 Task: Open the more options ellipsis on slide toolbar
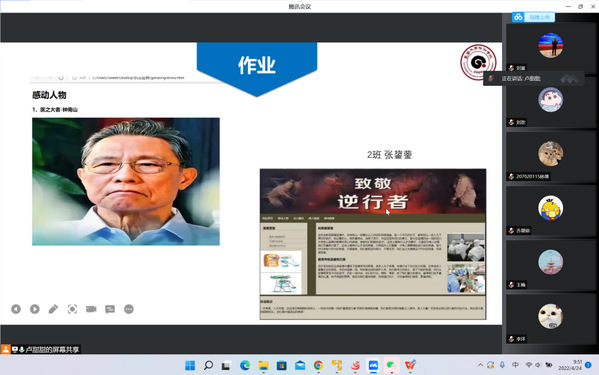129,309
